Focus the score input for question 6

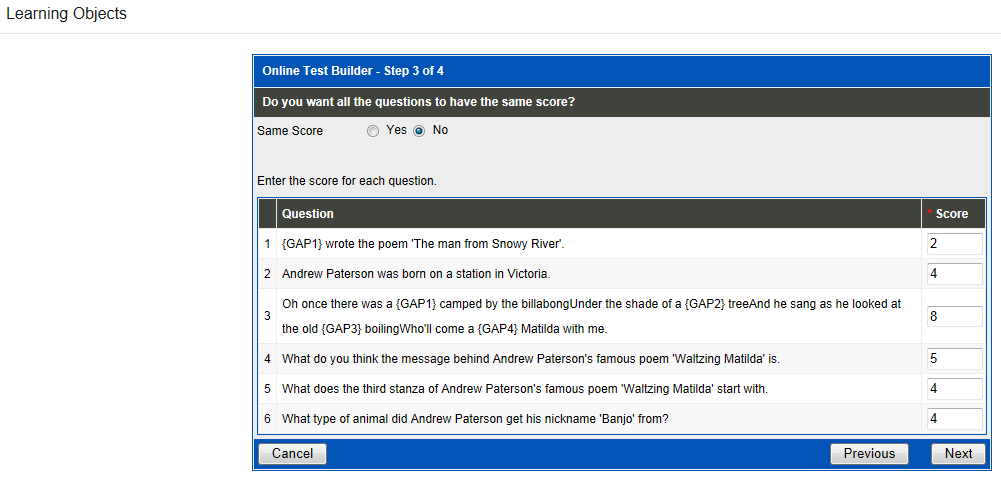click(954, 419)
